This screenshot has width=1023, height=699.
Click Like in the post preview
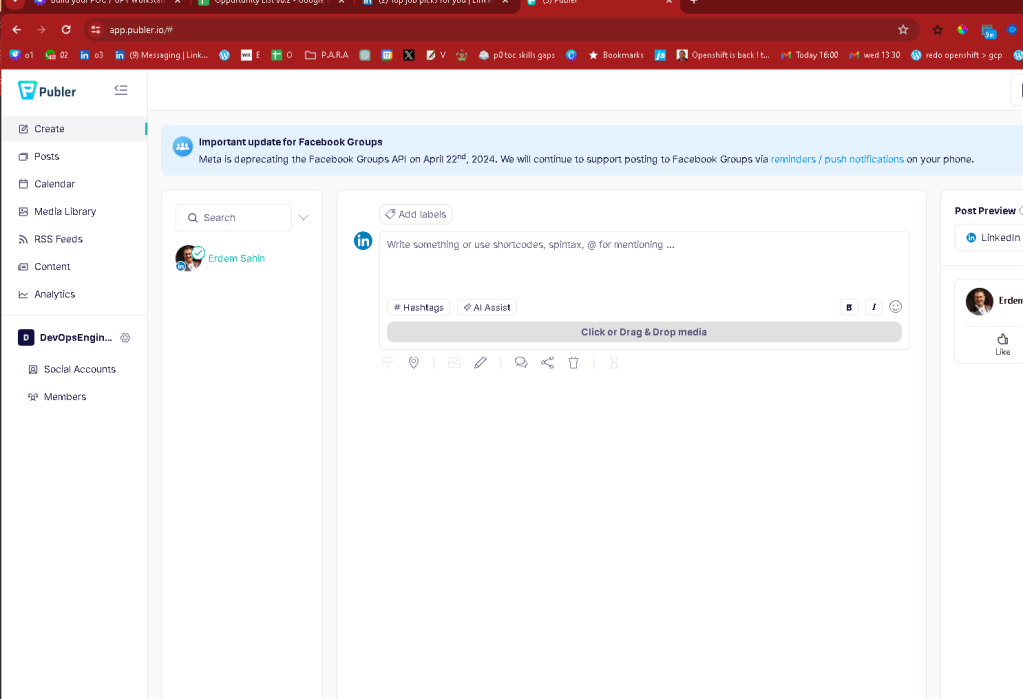coord(1002,344)
